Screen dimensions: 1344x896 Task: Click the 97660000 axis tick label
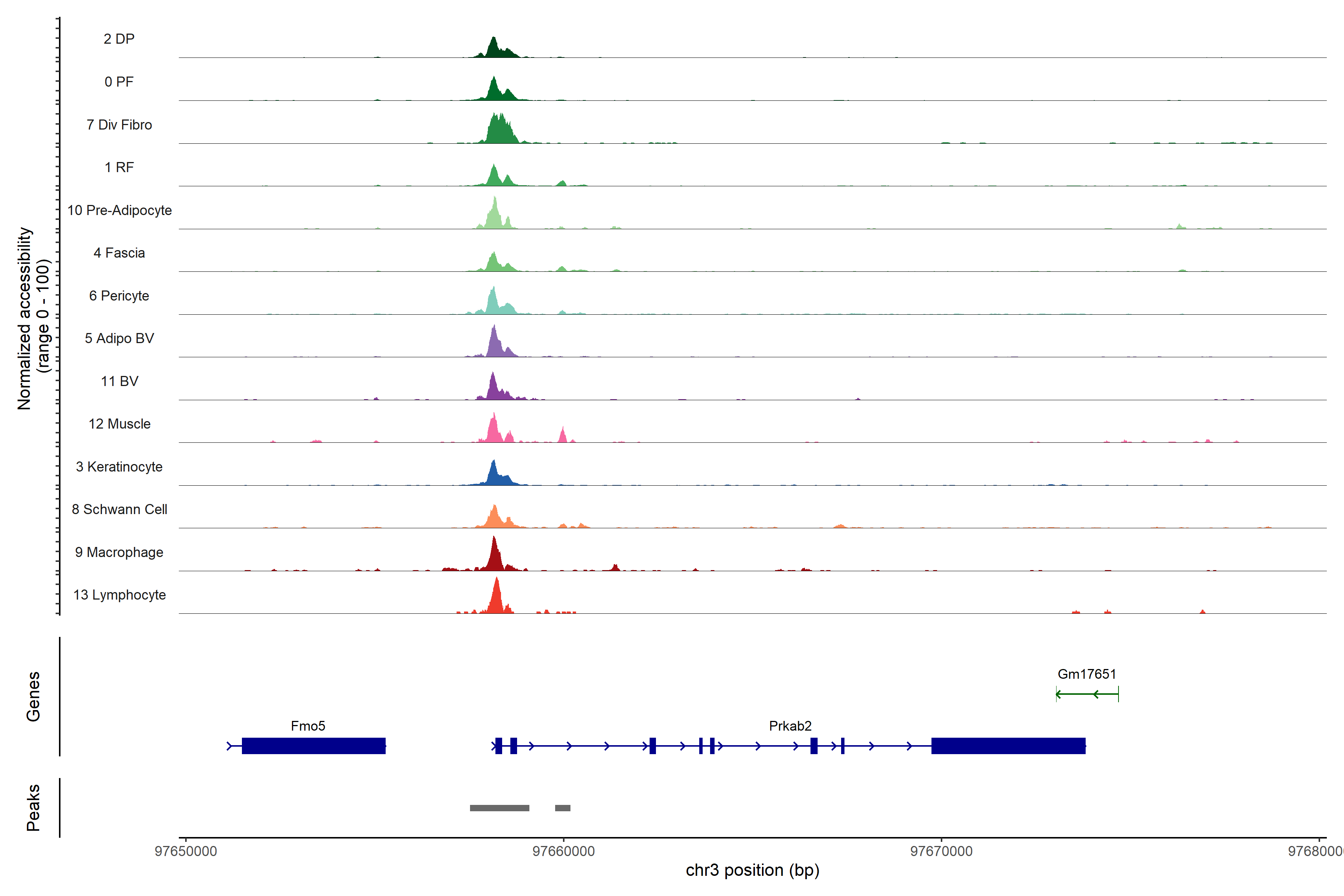563,851
